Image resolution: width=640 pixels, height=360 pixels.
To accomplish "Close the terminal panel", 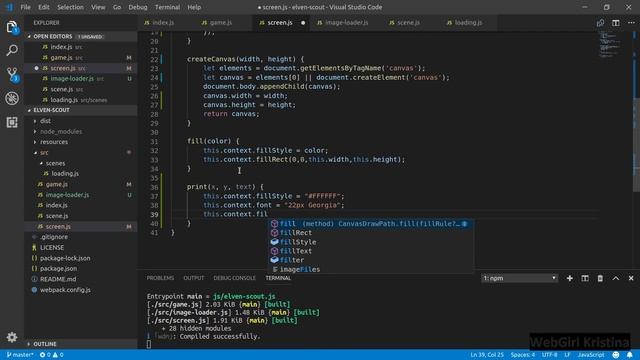I will 631,278.
